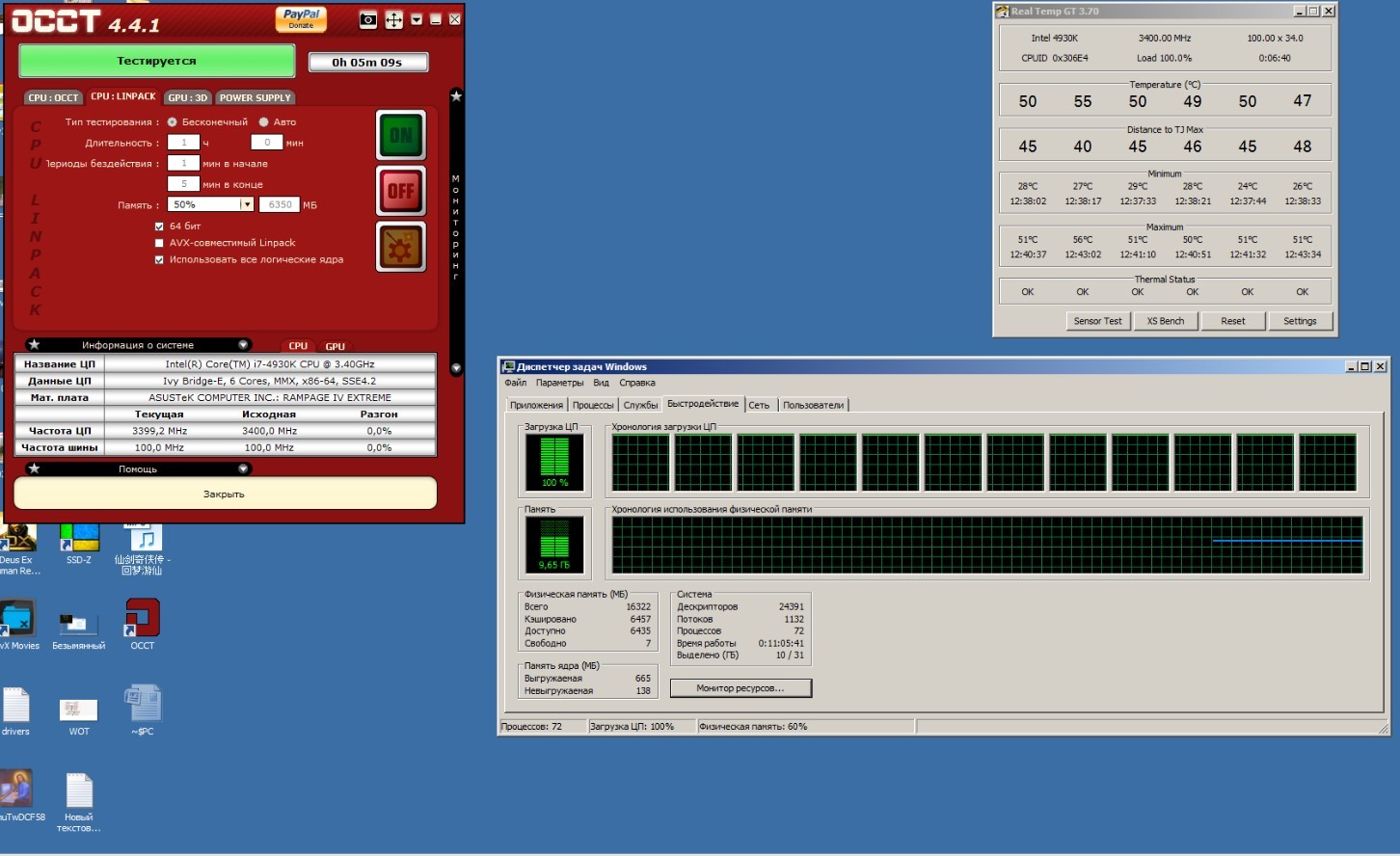Select Авто test type radio
The height and width of the screenshot is (856, 1400).
[x=263, y=122]
